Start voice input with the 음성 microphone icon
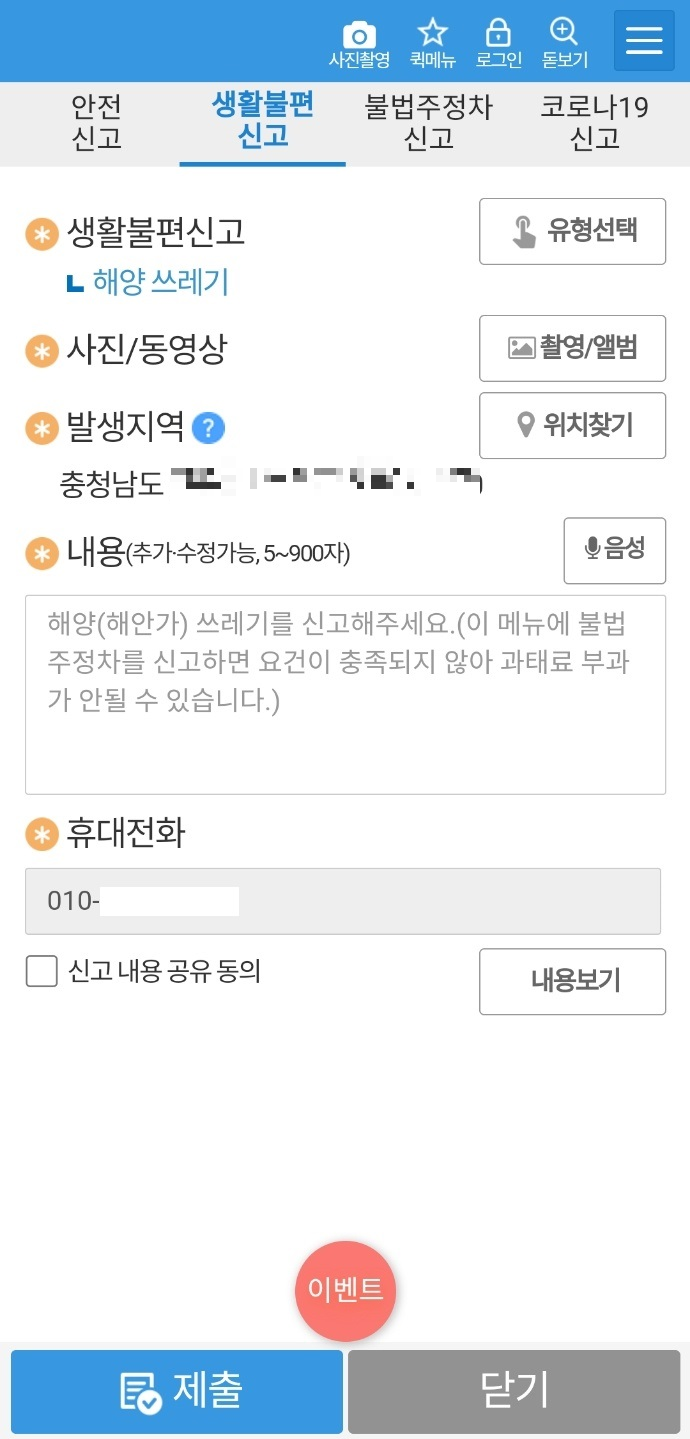 [x=614, y=551]
